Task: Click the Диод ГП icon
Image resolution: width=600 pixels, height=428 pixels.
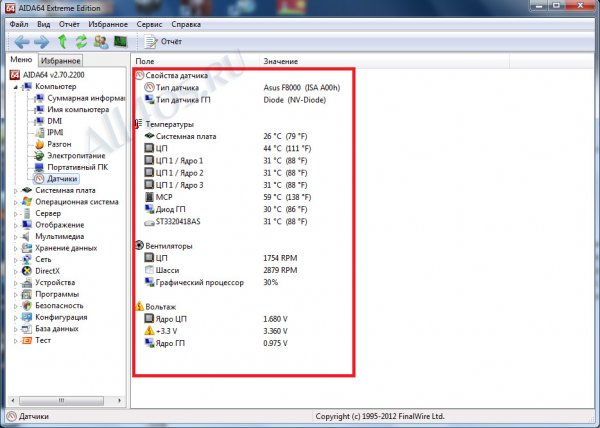Action: [x=149, y=209]
